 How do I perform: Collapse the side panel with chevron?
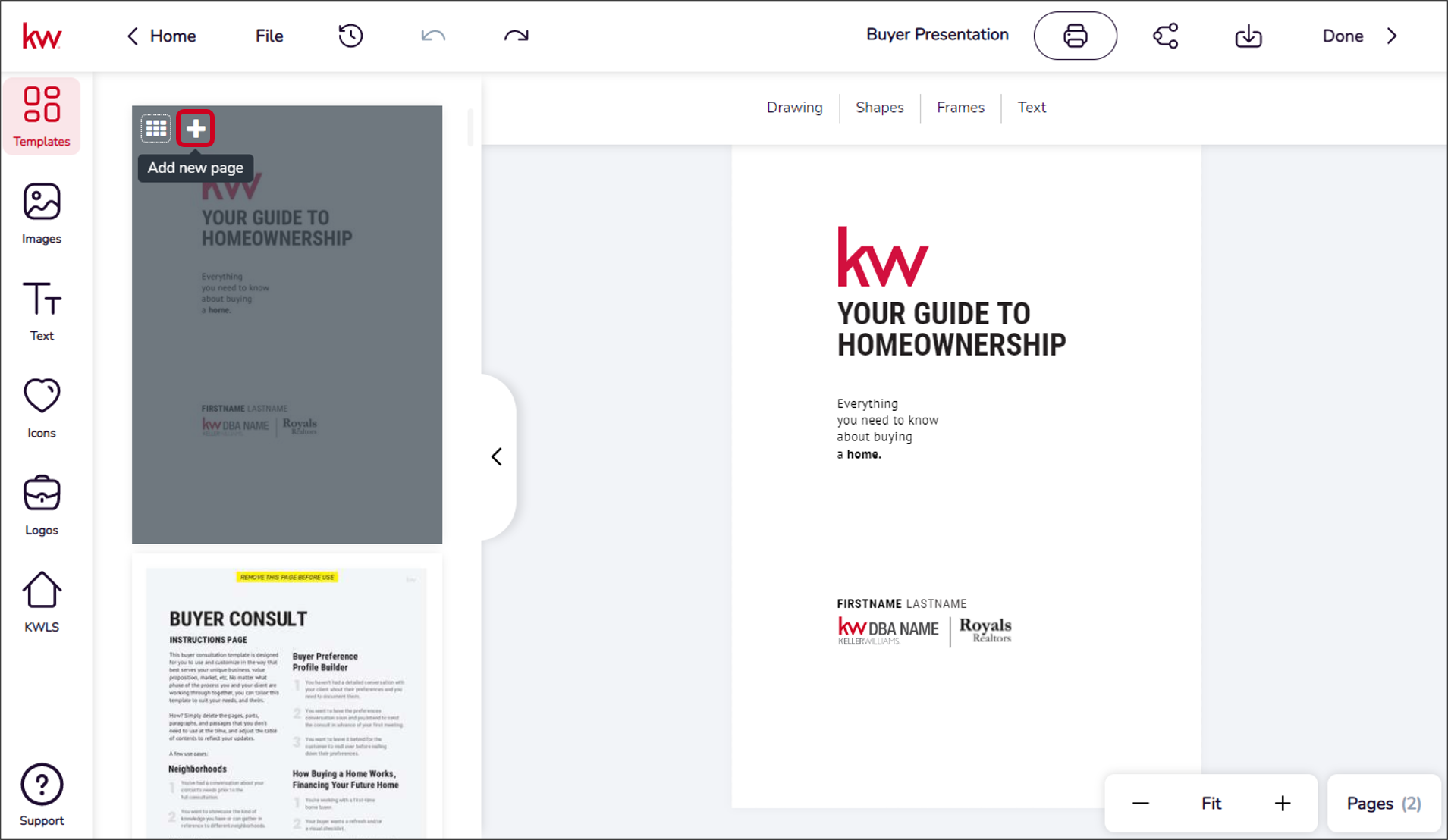497,456
